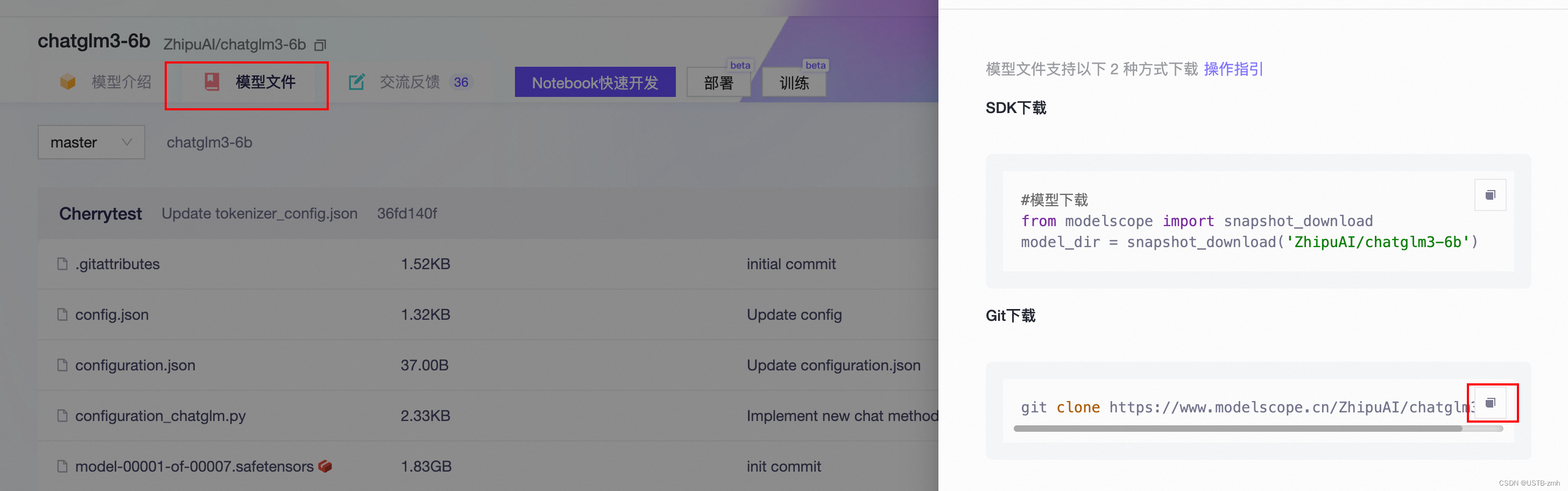Click the git clone command text

point(1247,407)
